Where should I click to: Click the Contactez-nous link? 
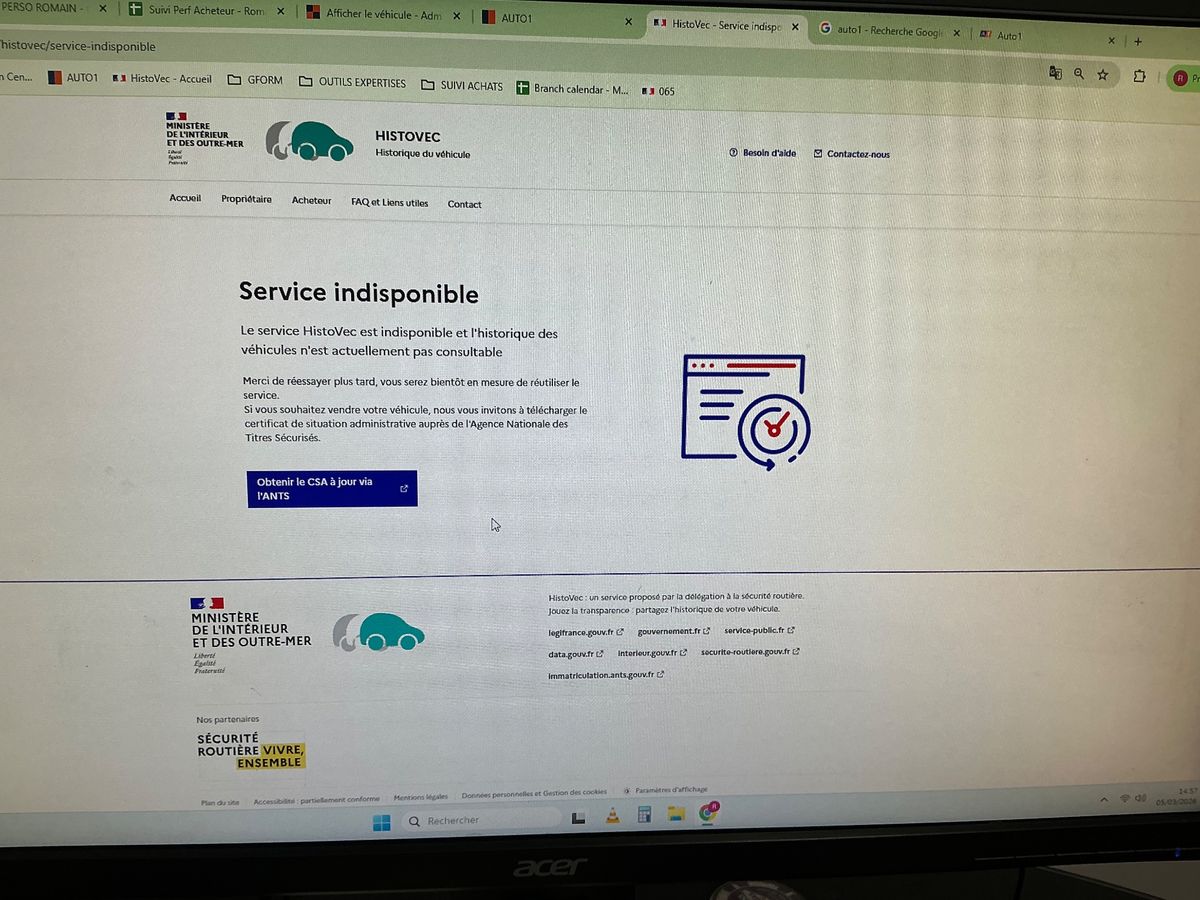coord(851,154)
